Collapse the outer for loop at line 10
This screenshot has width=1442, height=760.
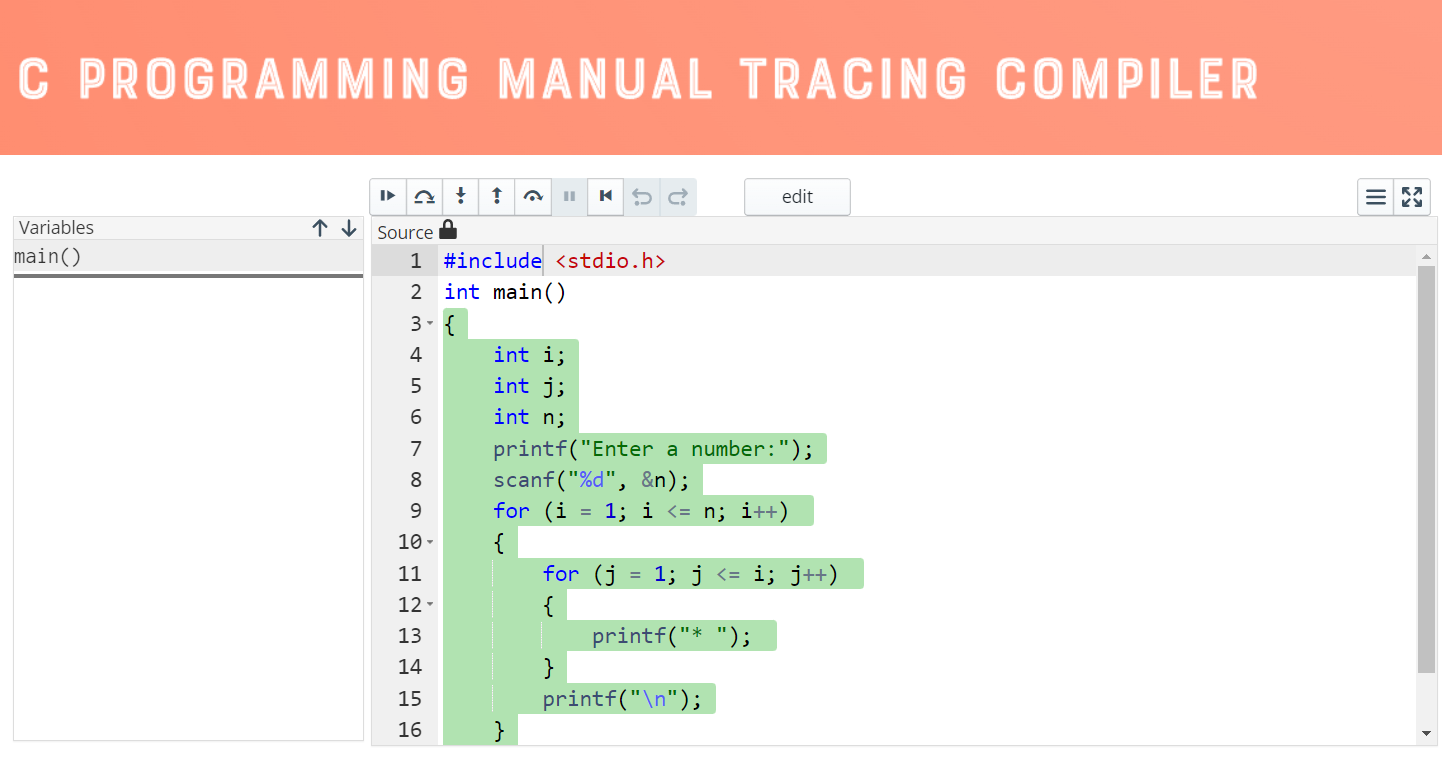tap(430, 541)
